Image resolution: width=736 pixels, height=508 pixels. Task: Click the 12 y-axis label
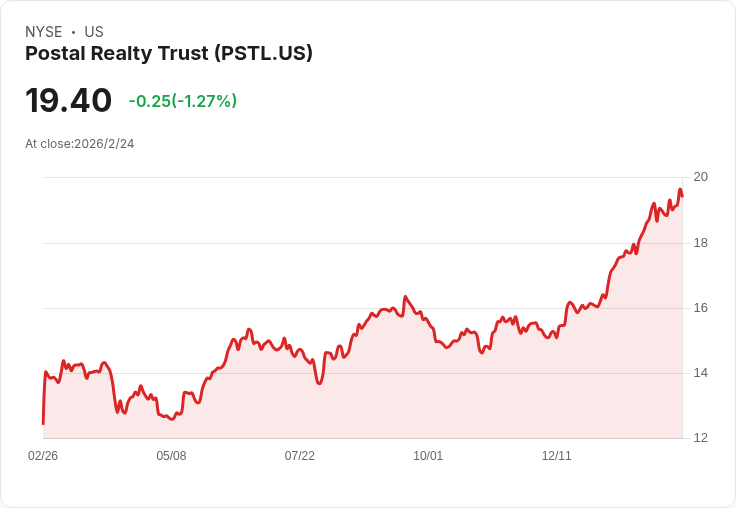click(x=700, y=438)
